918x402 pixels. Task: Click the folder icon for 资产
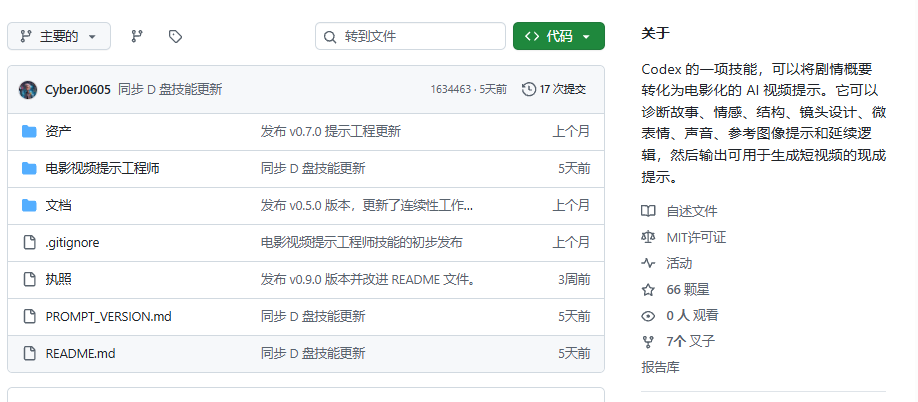tap(29, 131)
